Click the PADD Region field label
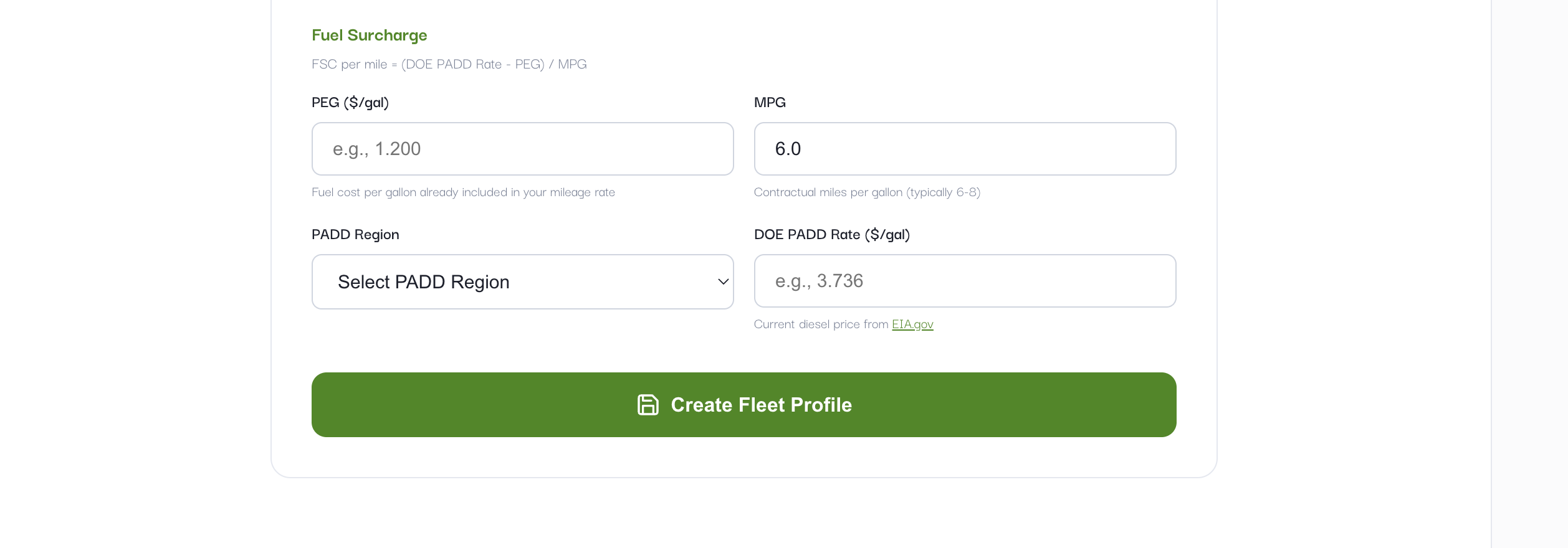The width and height of the screenshot is (1568, 548). click(355, 235)
